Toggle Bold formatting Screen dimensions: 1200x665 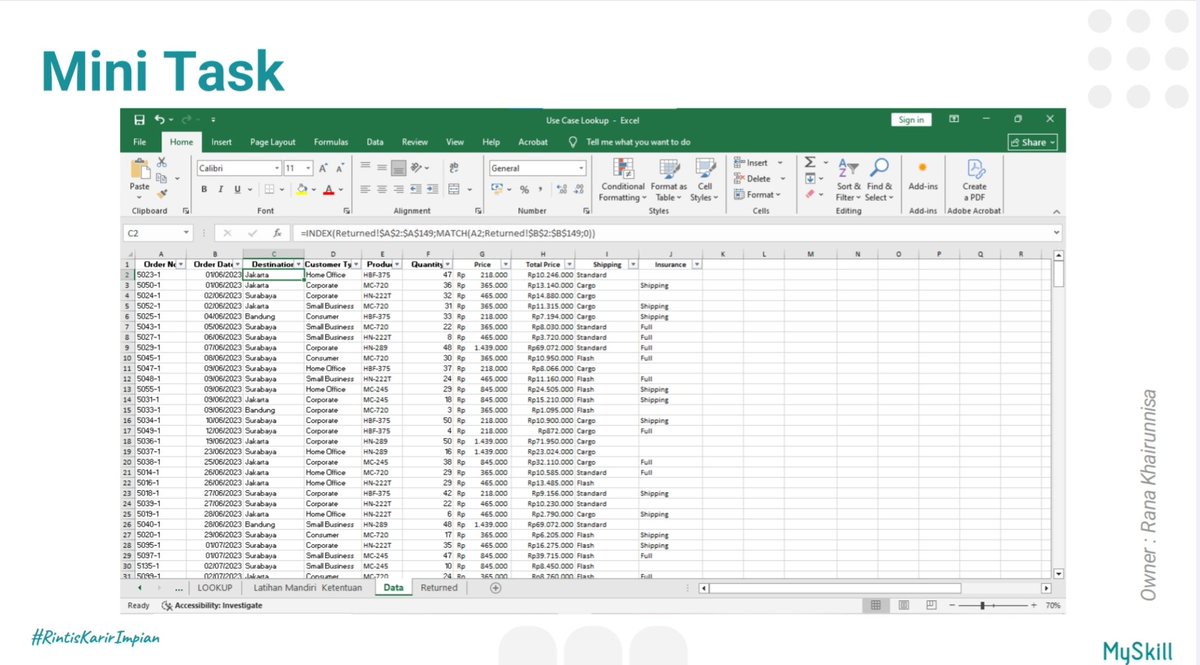204,189
